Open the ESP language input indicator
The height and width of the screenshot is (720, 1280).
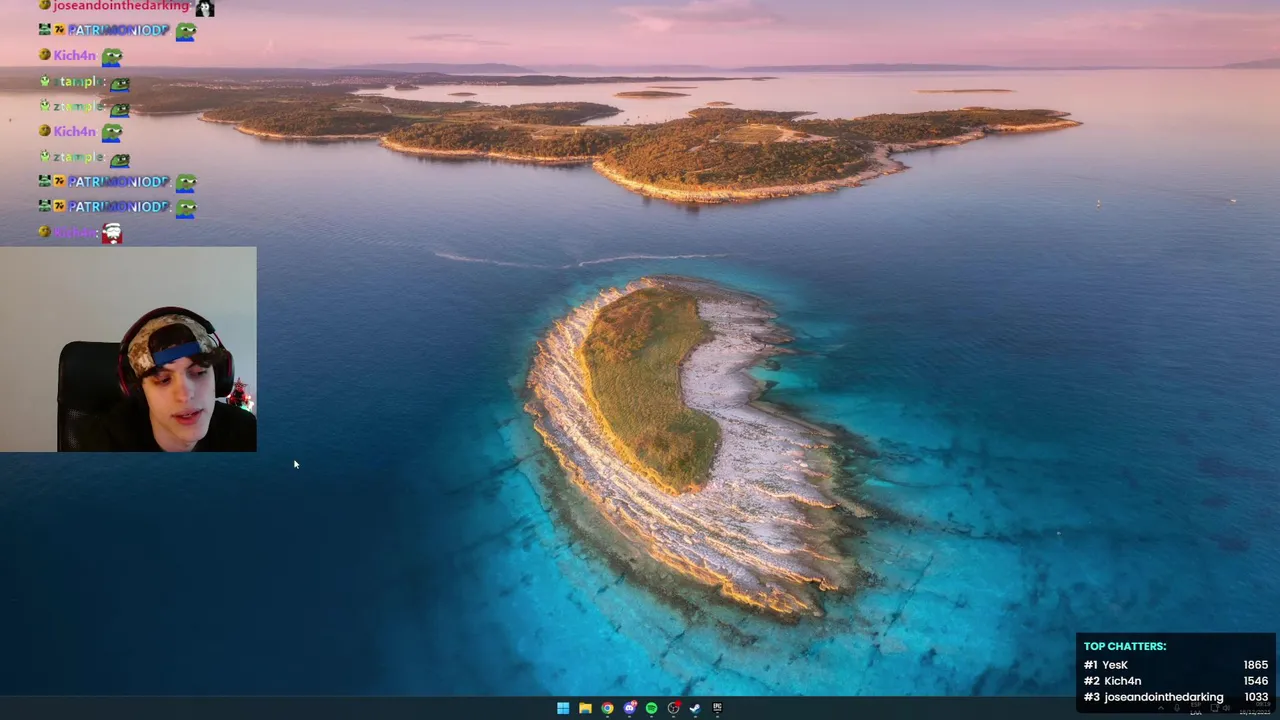tap(1196, 708)
